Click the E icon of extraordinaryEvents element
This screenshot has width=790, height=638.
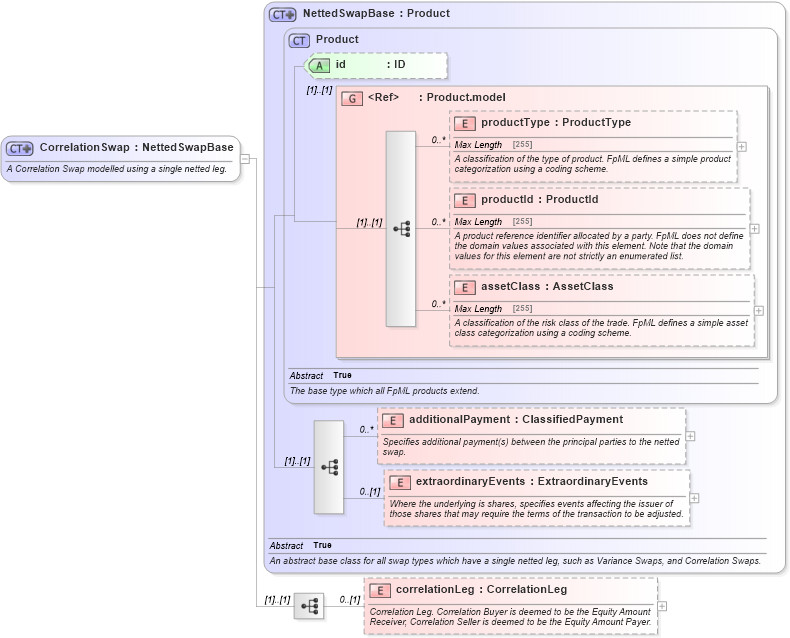(x=400, y=483)
